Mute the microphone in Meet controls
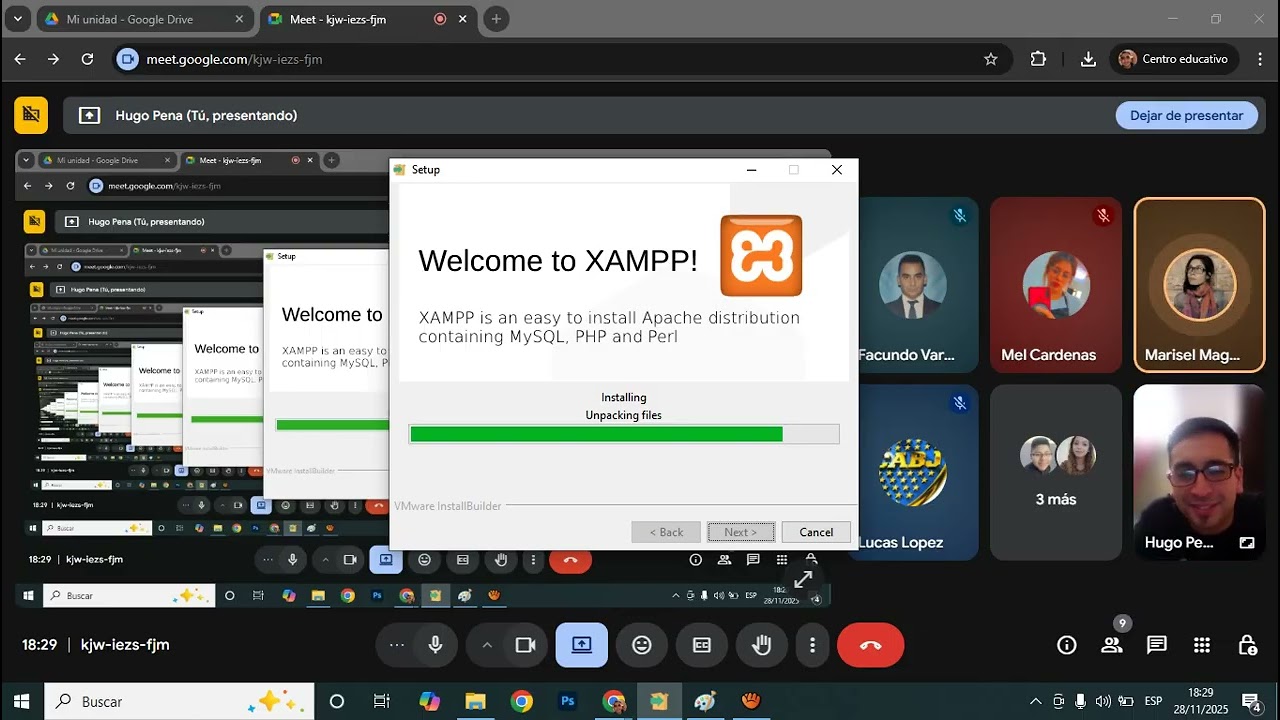The height and width of the screenshot is (720, 1280). click(x=435, y=645)
